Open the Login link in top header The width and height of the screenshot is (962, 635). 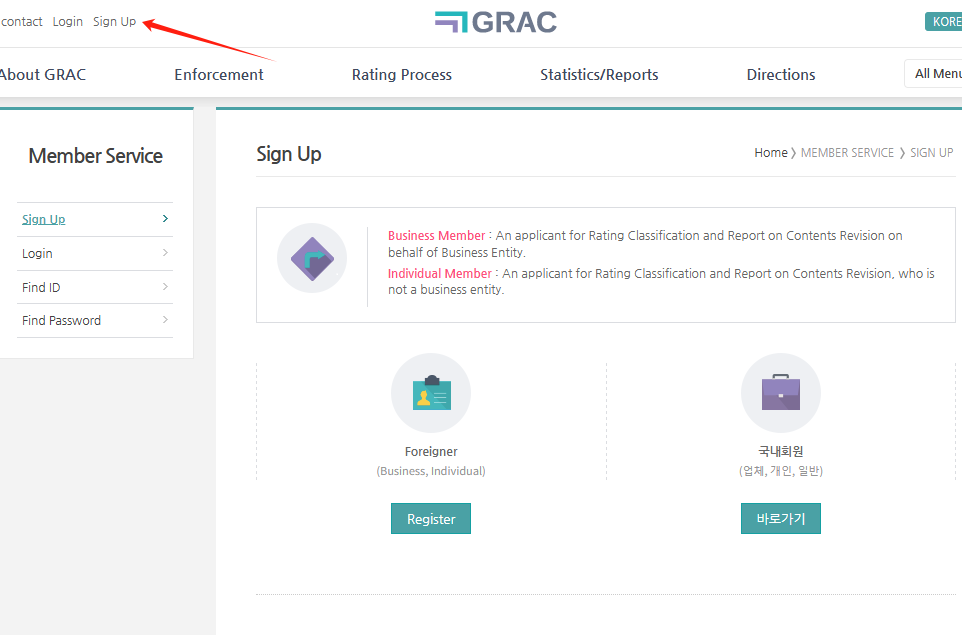[x=67, y=21]
